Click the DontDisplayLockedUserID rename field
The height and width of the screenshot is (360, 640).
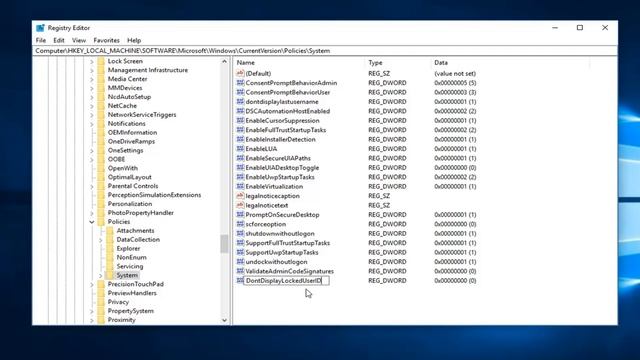pos(286,280)
